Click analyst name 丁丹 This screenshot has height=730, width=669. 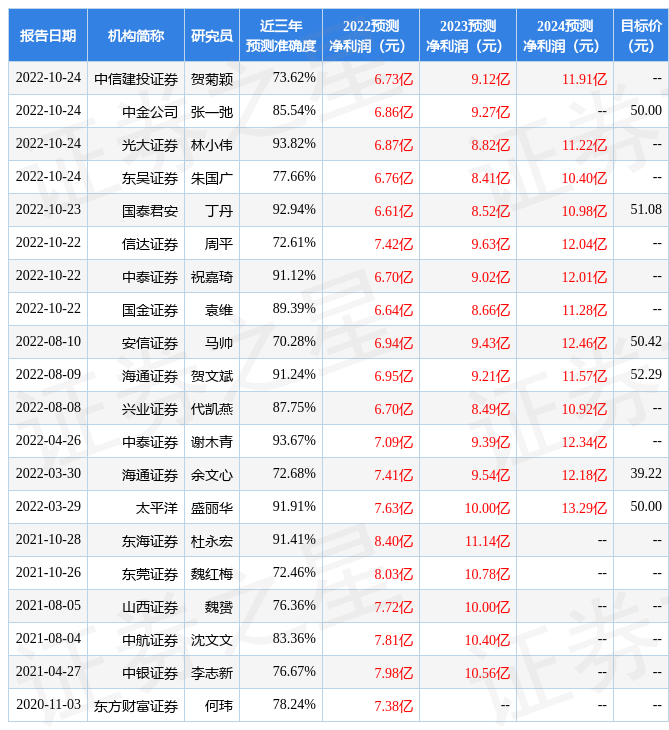219,211
